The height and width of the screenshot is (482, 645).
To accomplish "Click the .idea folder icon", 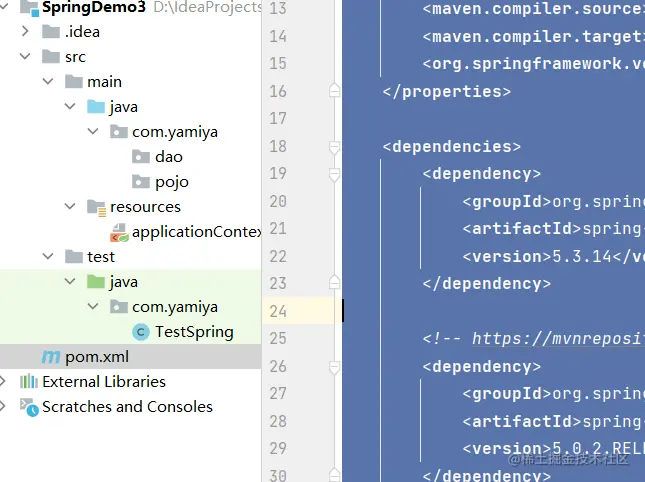I will click(x=51, y=32).
